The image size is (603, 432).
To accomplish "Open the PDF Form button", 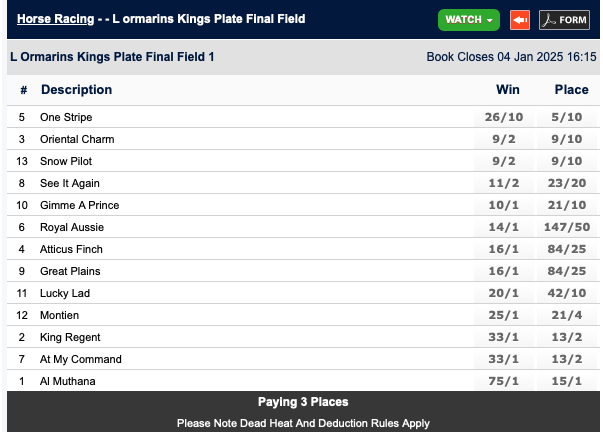I will tap(565, 20).
